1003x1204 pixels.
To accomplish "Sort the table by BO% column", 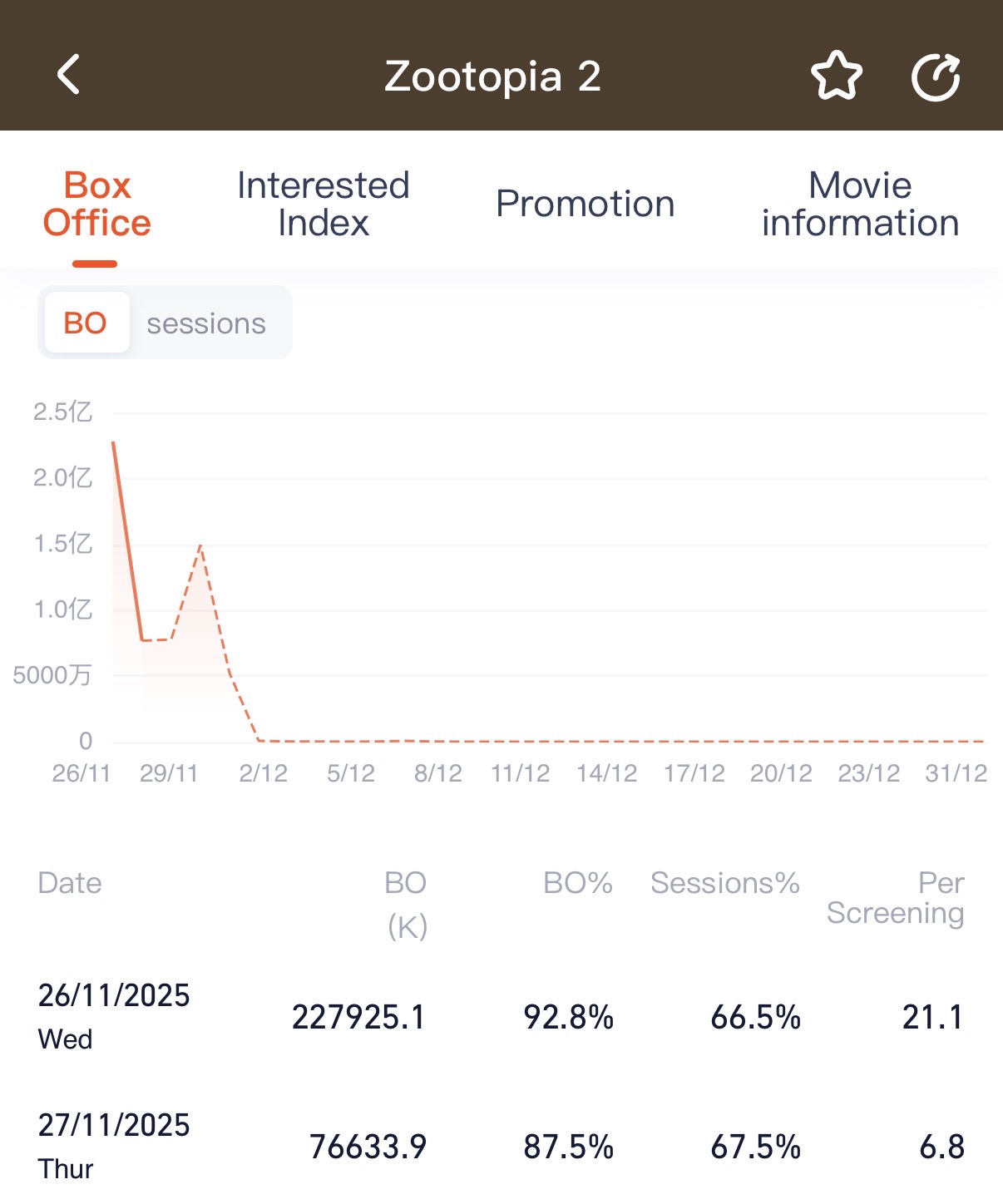I will (576, 882).
